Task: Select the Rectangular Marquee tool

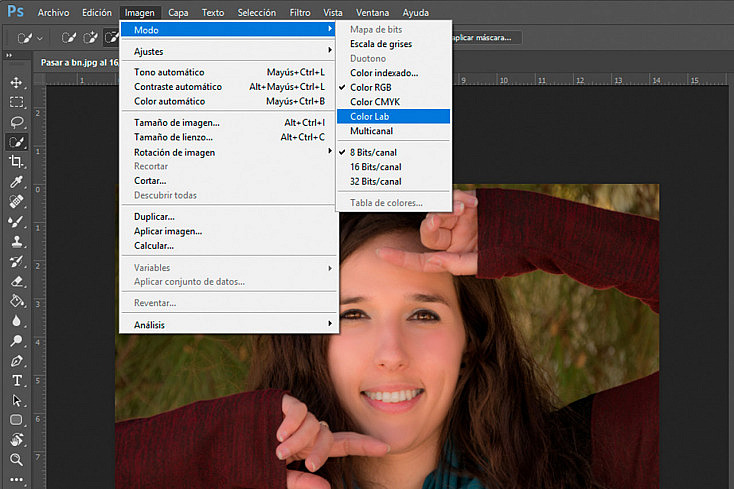Action: pyautogui.click(x=16, y=102)
